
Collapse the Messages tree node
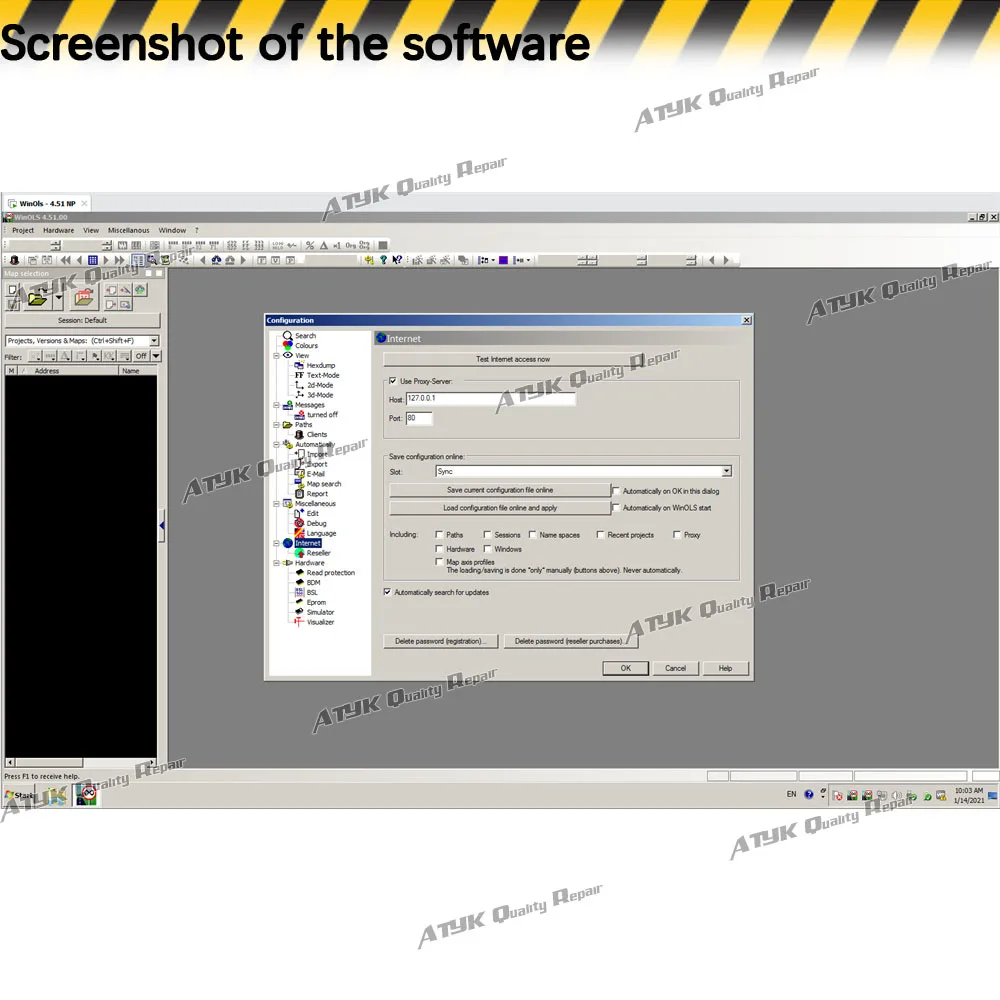coord(276,405)
